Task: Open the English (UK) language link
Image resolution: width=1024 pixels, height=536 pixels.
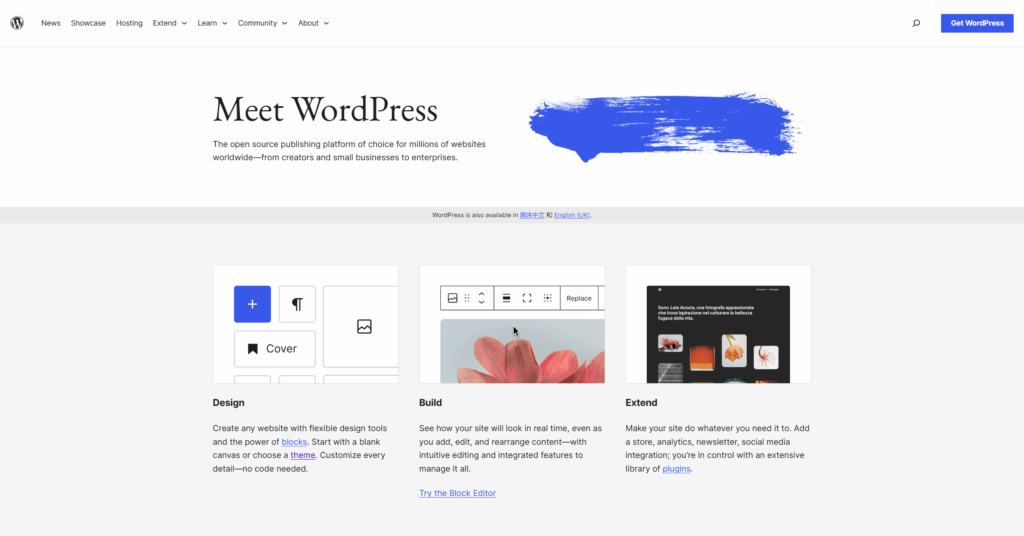Action: tap(572, 215)
